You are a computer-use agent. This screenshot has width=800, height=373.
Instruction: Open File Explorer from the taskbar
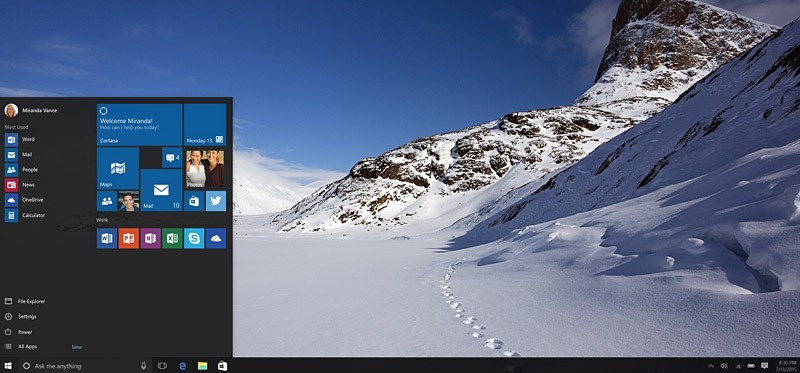203,366
